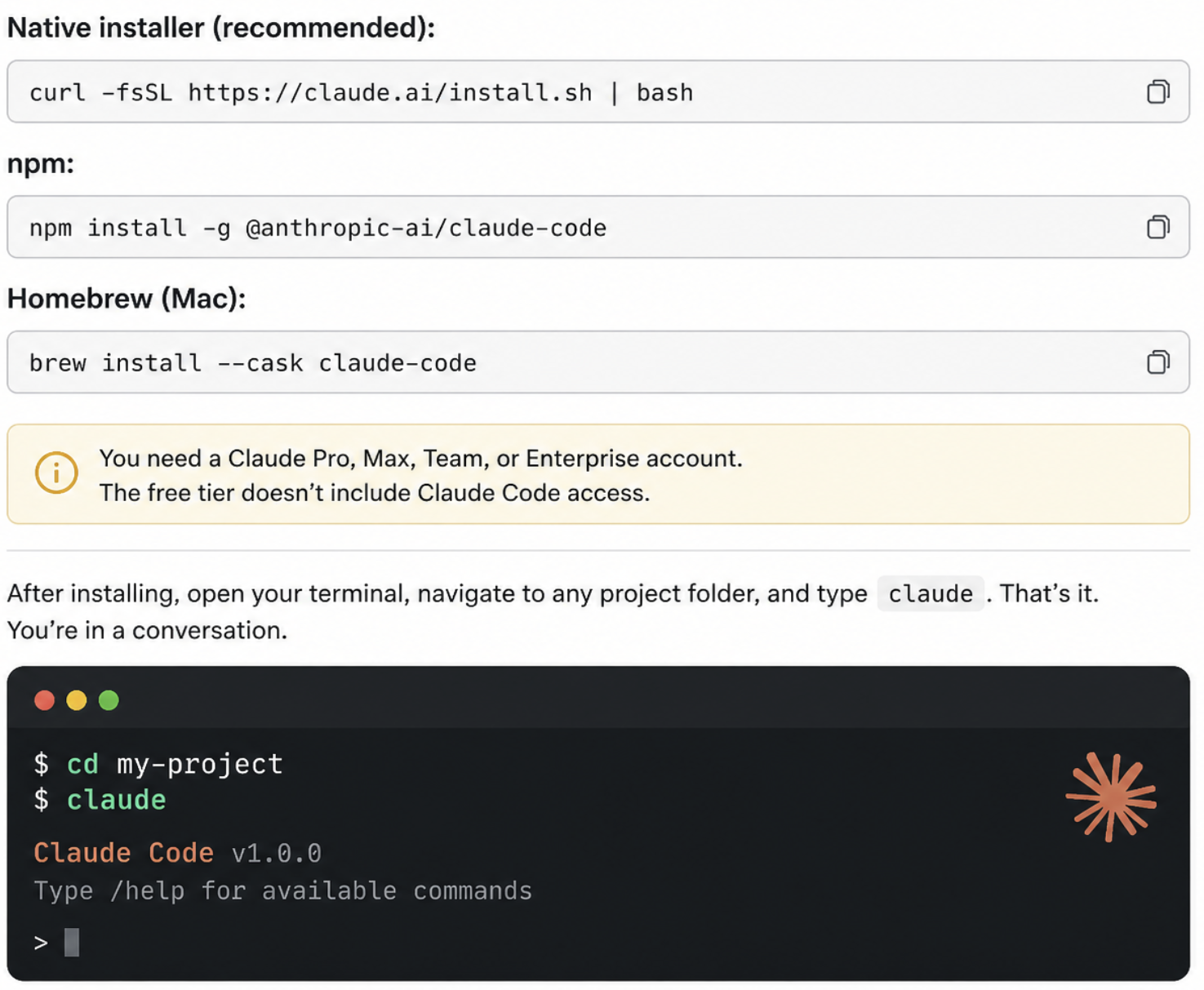Screen dimensions: 1204x990
Task: Click 'Type /help for available commands'
Action: (282, 890)
